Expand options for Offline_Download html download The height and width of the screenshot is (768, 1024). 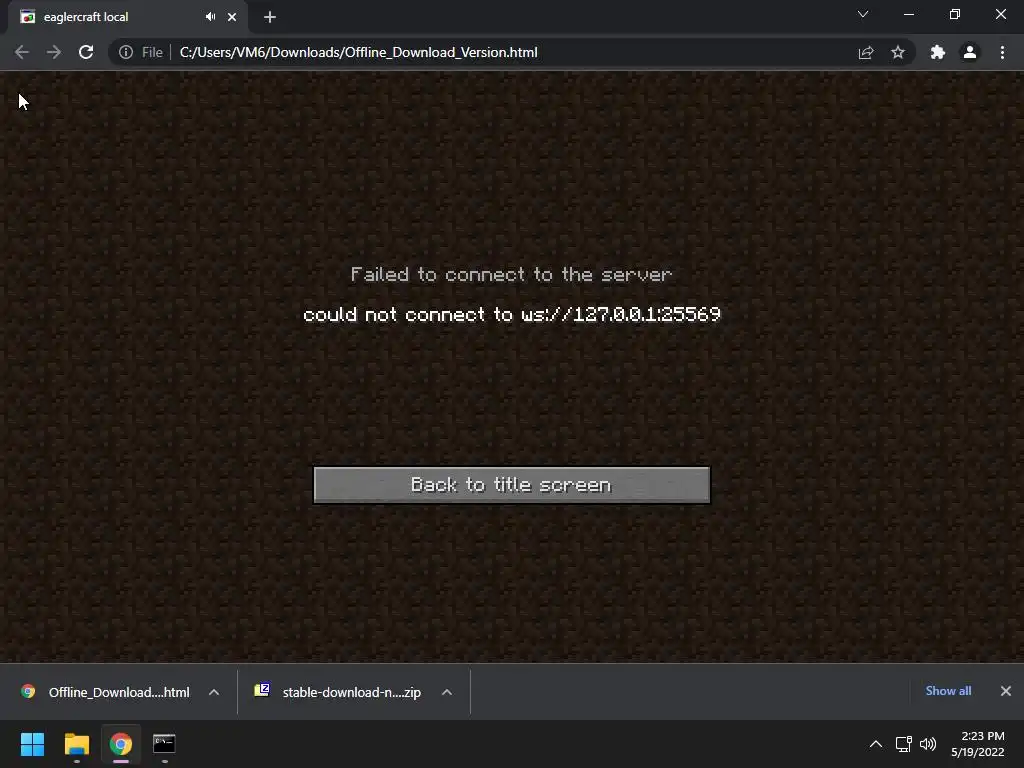click(x=214, y=692)
